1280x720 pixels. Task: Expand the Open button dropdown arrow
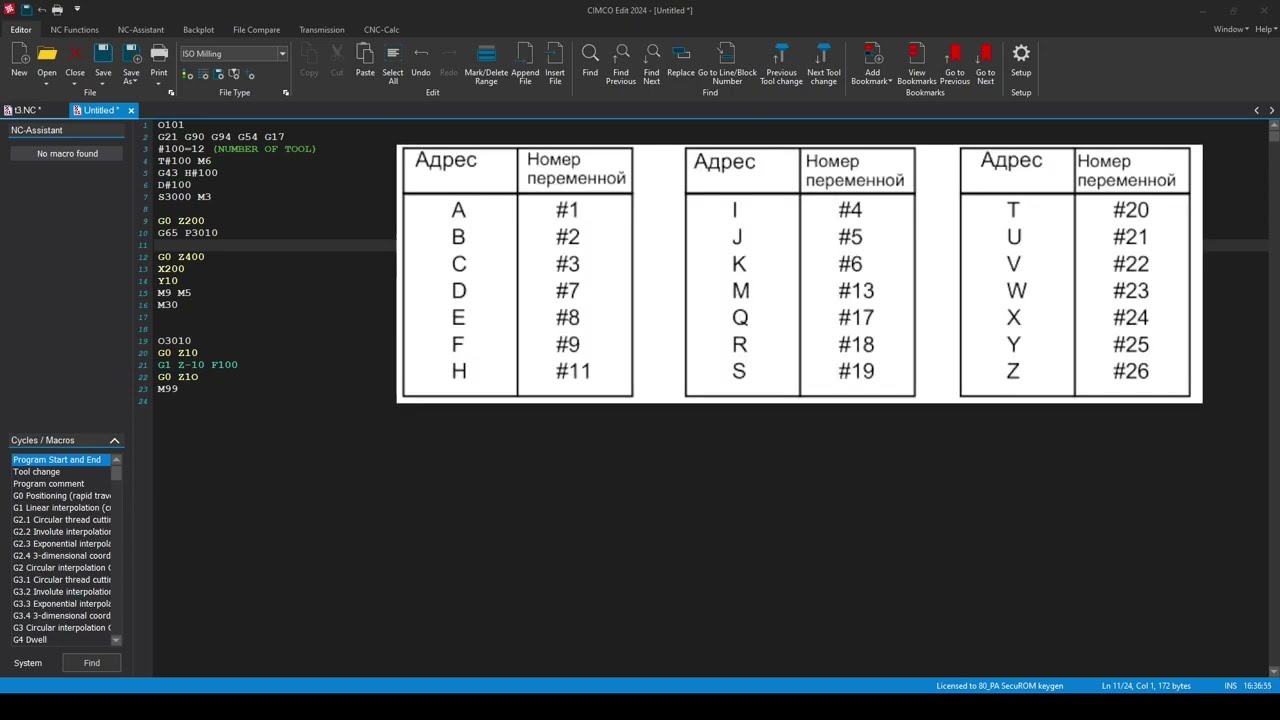tap(47, 82)
